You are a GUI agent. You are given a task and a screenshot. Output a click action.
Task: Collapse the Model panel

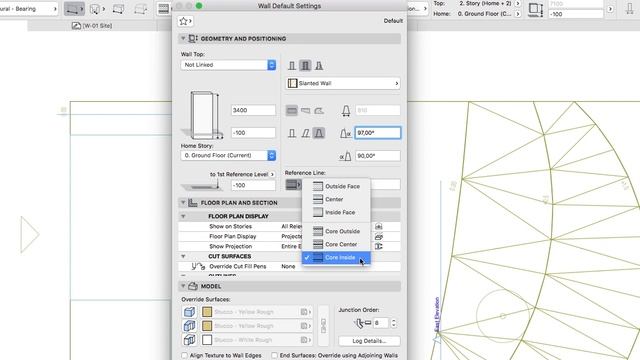click(x=183, y=287)
